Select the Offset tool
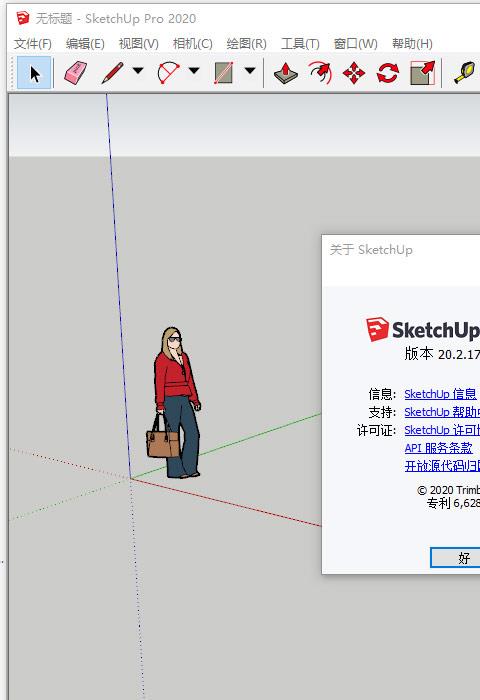This screenshot has height=700, width=480. [320, 73]
